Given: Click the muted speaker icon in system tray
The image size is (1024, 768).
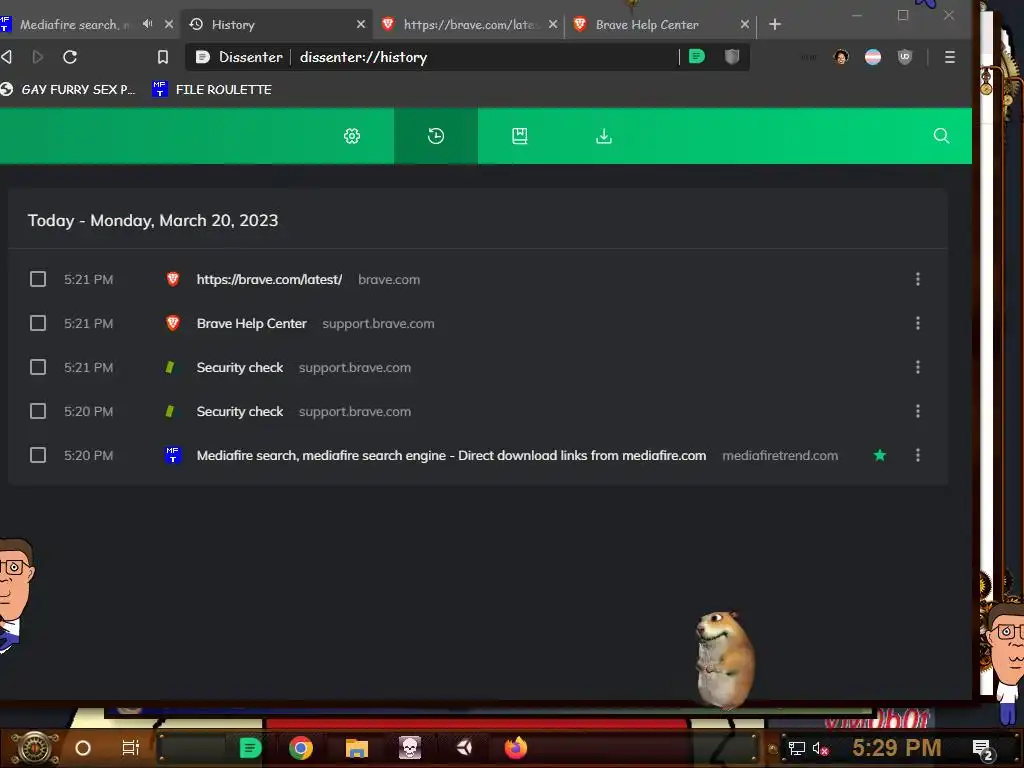Looking at the screenshot, I should point(820,748).
